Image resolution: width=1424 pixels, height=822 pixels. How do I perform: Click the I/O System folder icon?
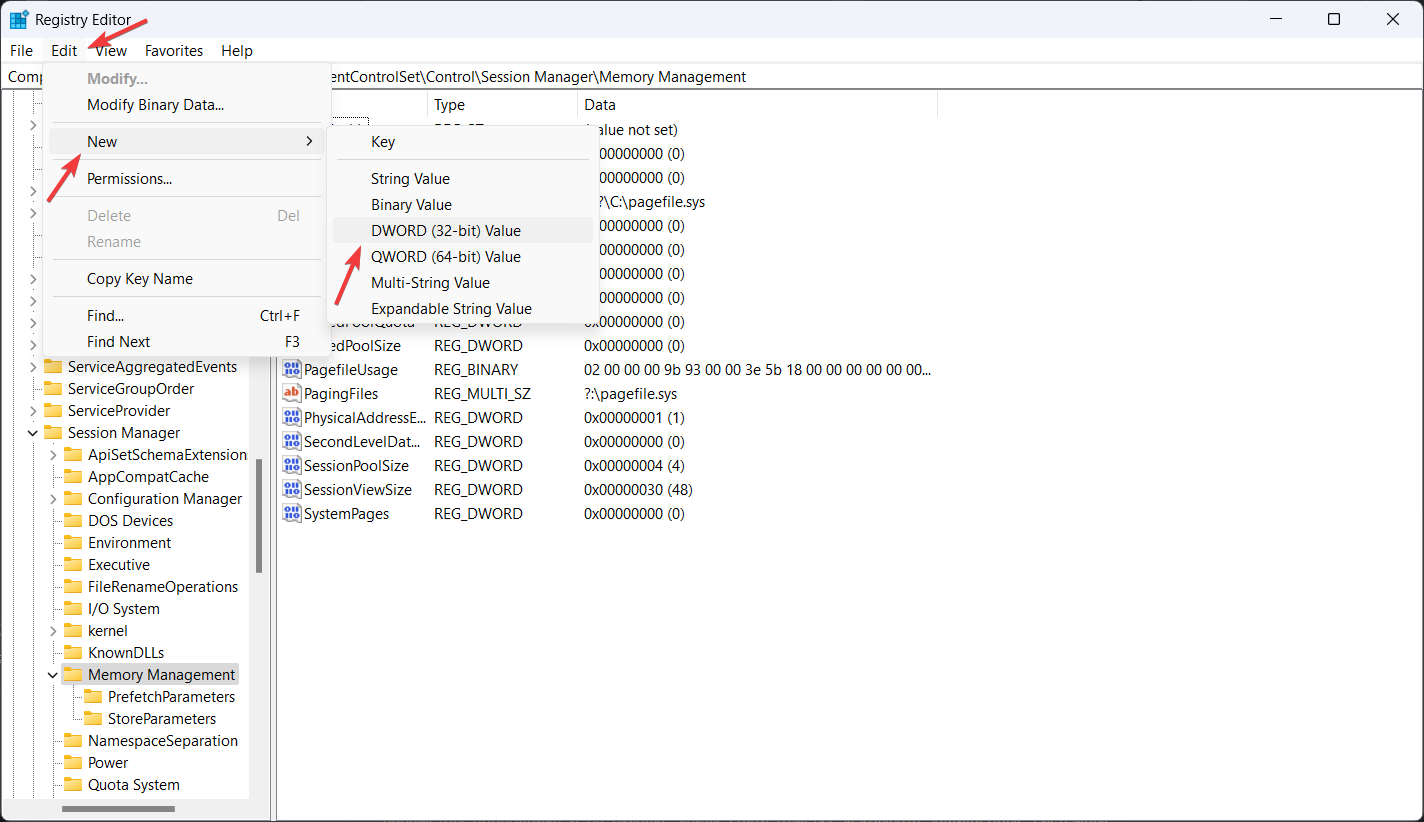point(72,609)
